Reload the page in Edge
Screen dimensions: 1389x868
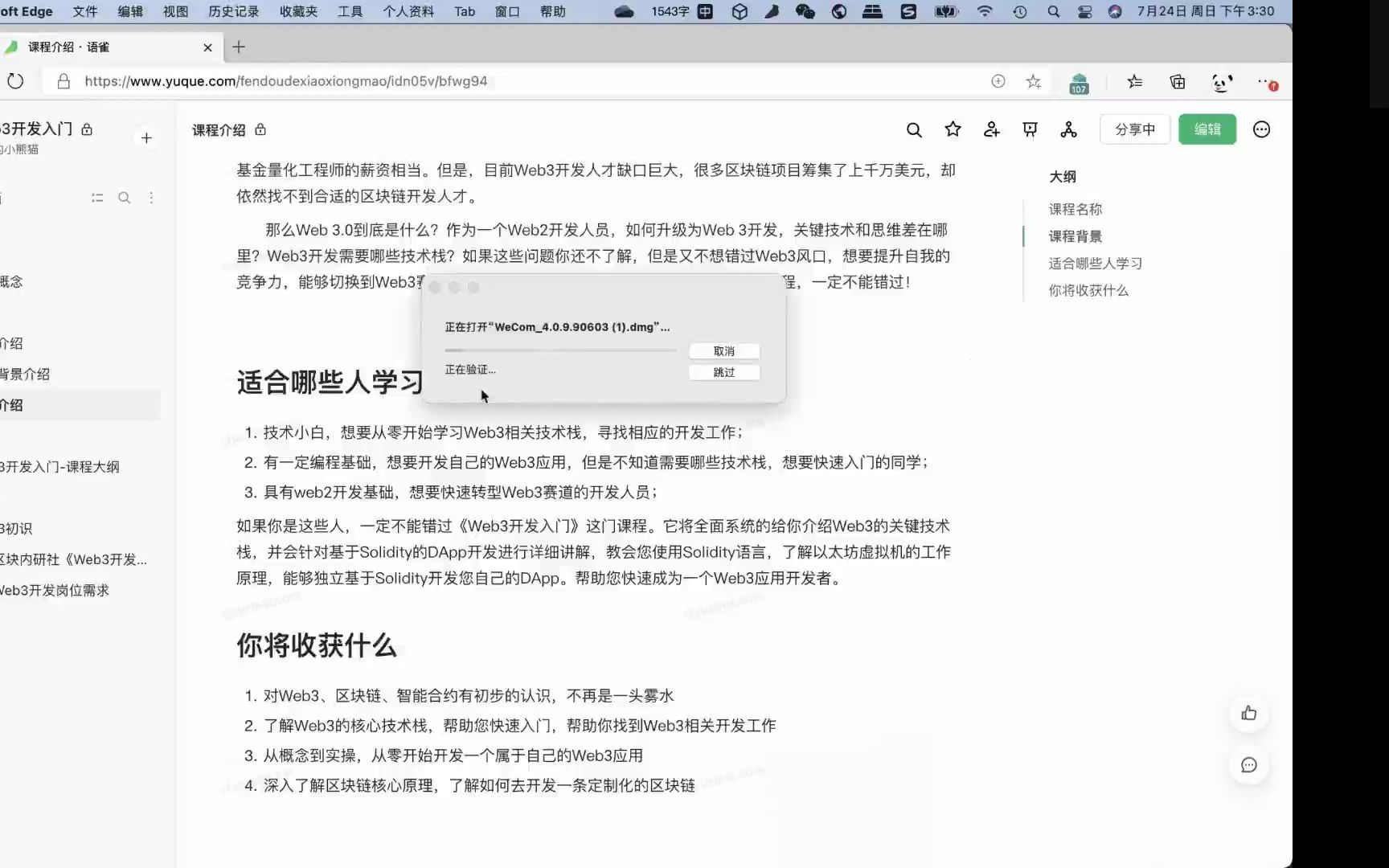click(x=15, y=81)
